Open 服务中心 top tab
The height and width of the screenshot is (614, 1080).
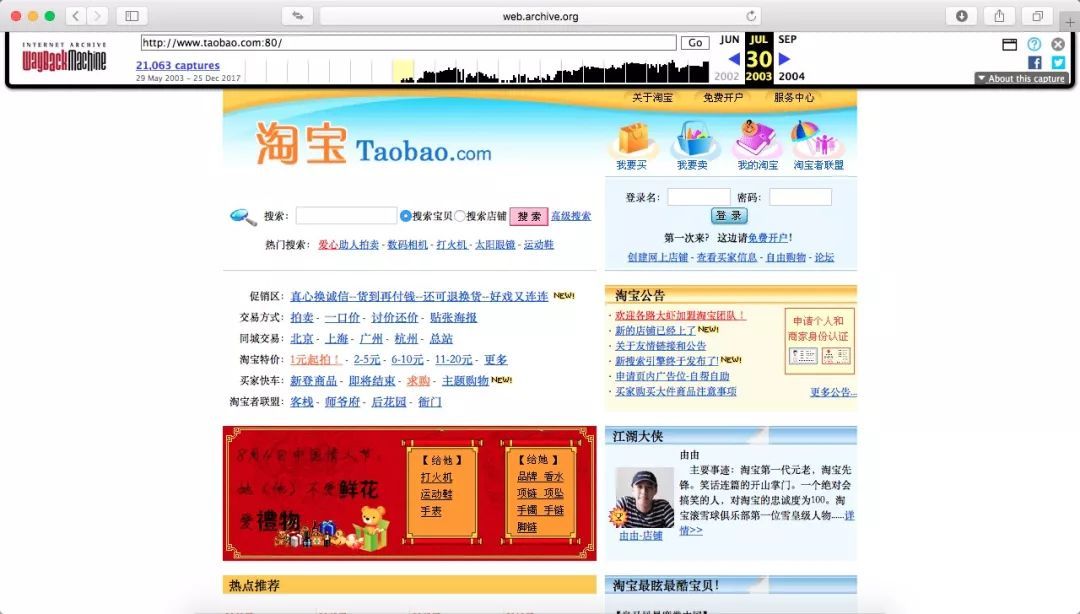pos(793,98)
